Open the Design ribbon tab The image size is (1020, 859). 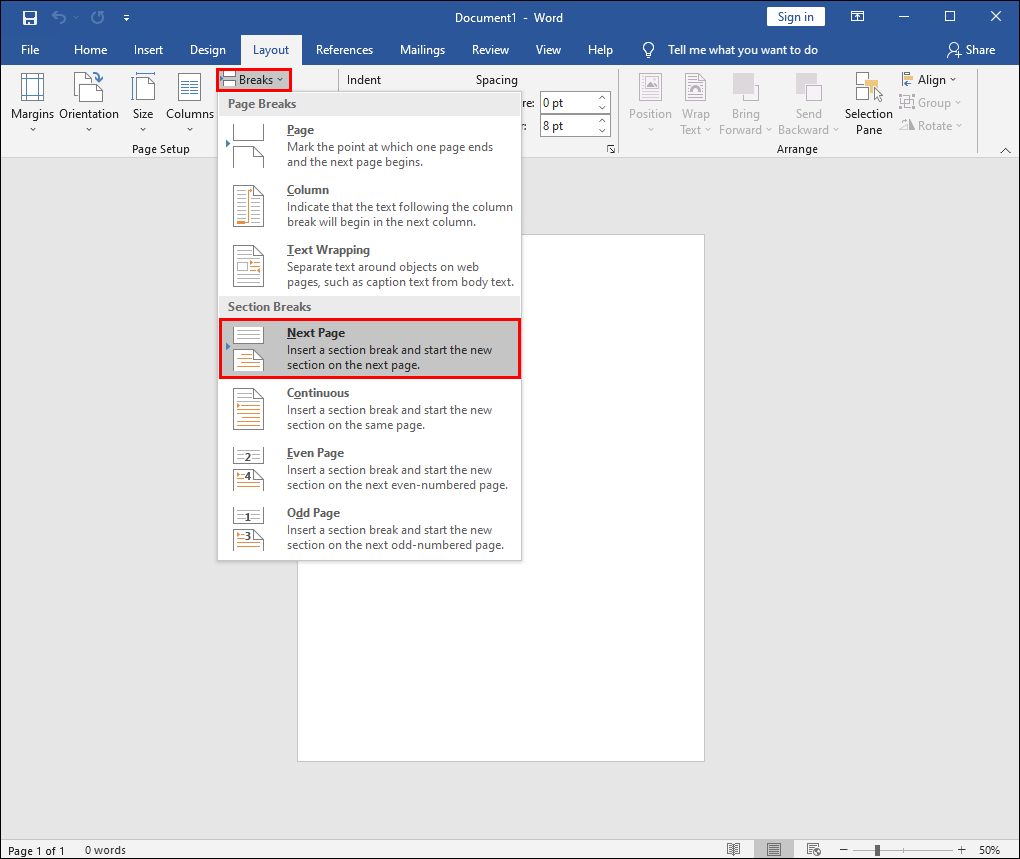pyautogui.click(x=207, y=49)
